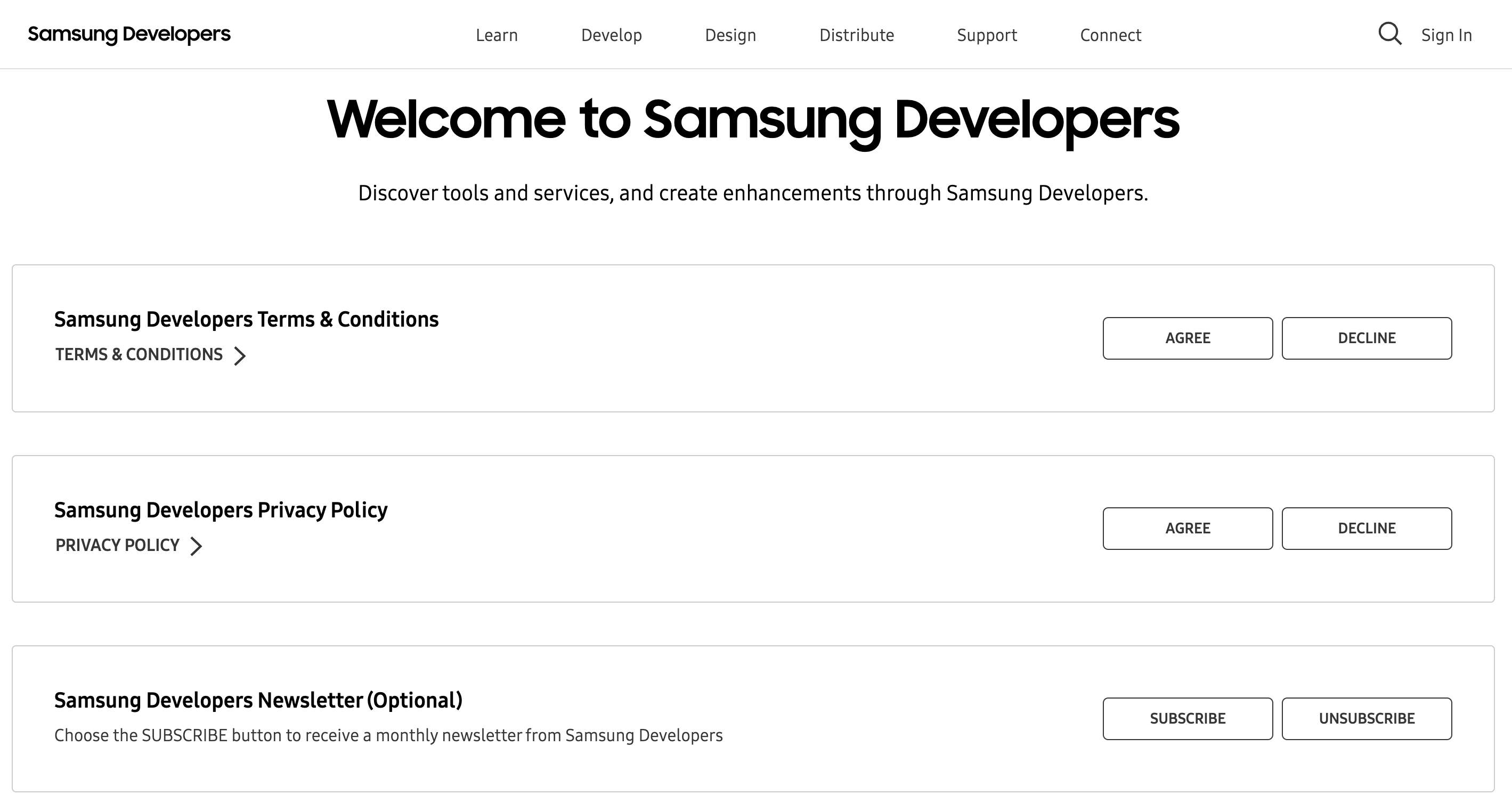Decline the Privacy Policy
This screenshot has width=1512, height=811.
1367,529
